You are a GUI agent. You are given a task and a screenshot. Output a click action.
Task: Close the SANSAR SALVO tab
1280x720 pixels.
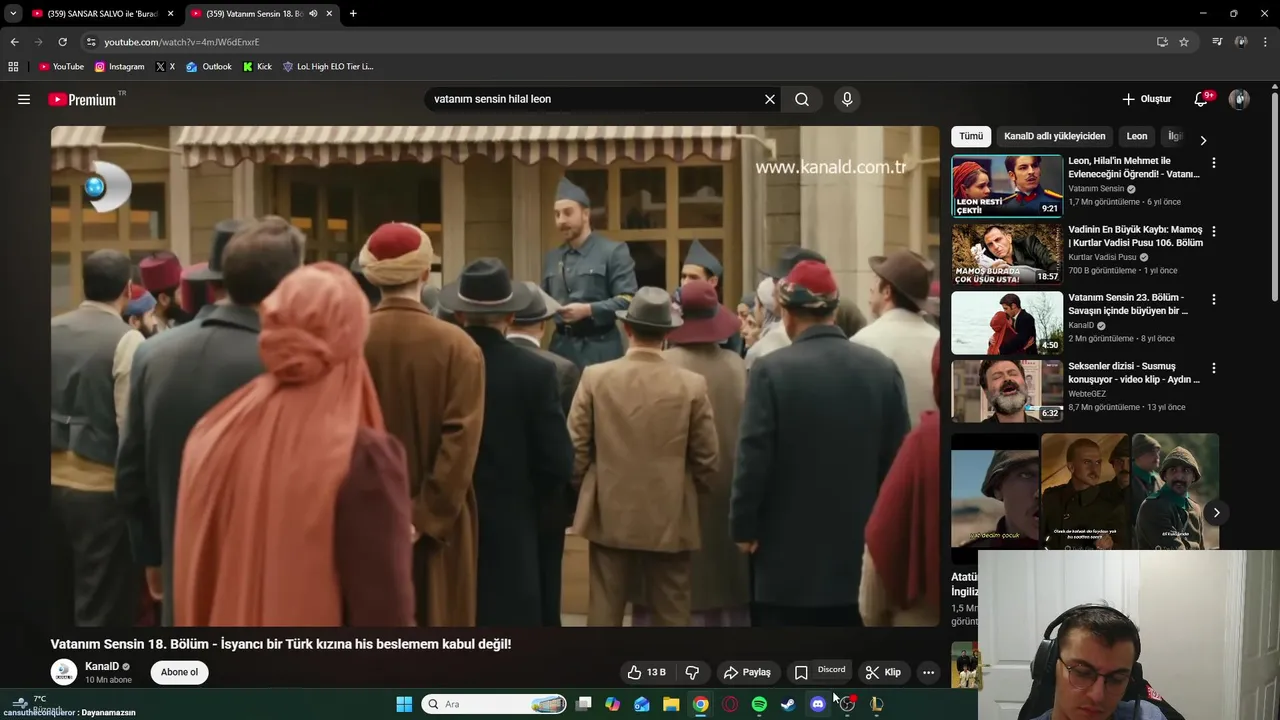(x=170, y=14)
